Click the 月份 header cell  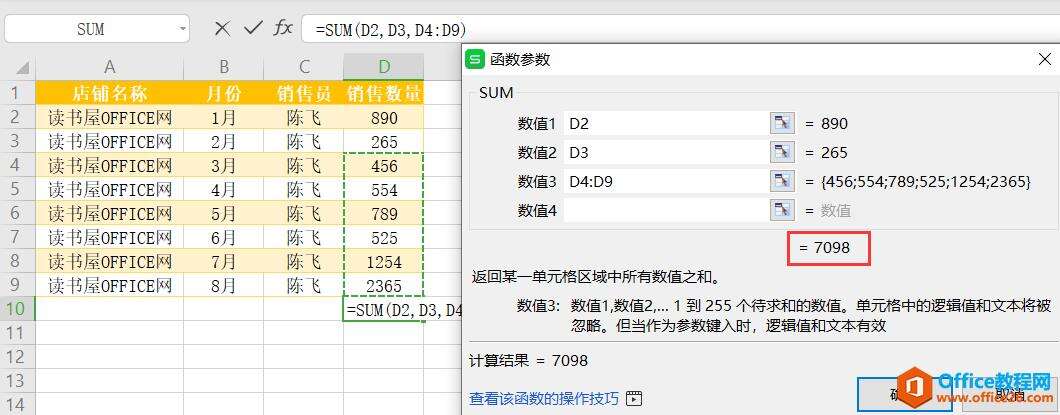[x=224, y=93]
